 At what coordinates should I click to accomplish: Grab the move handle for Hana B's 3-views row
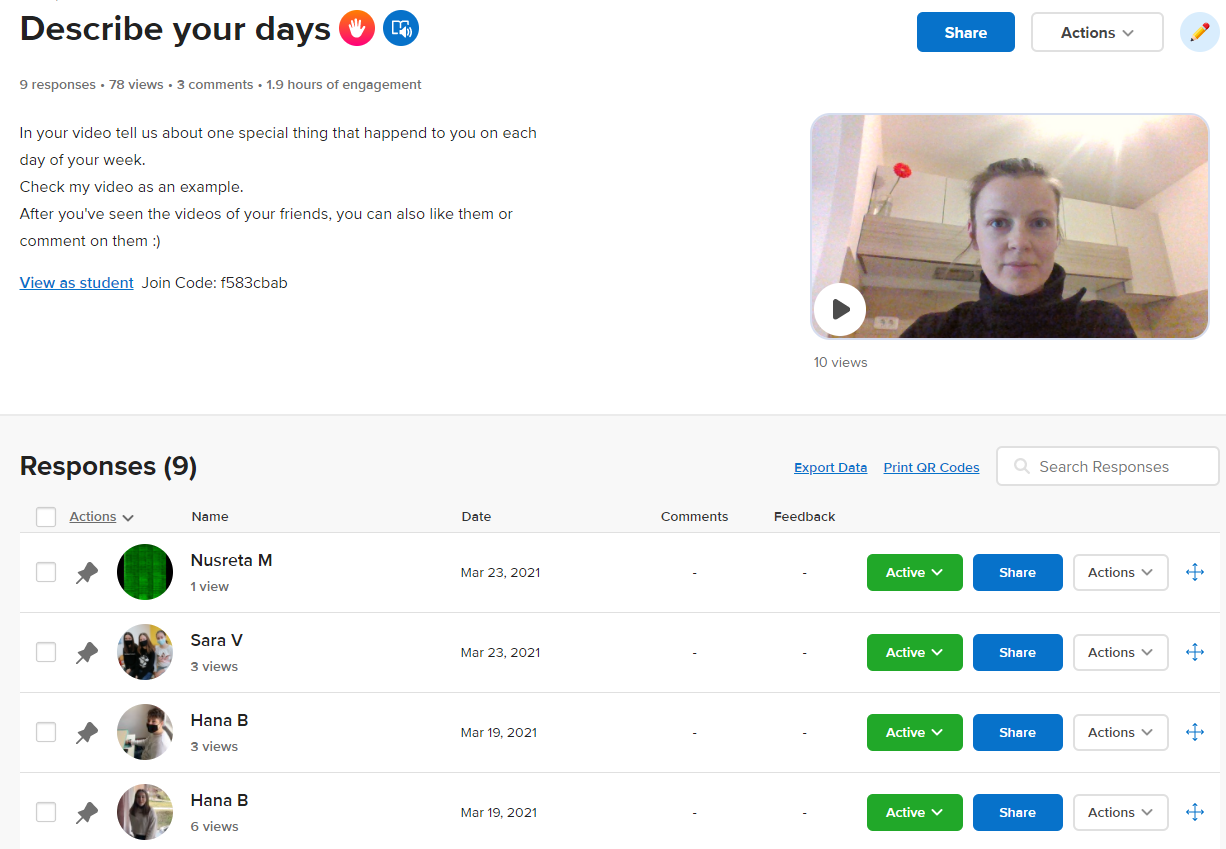(x=1194, y=732)
